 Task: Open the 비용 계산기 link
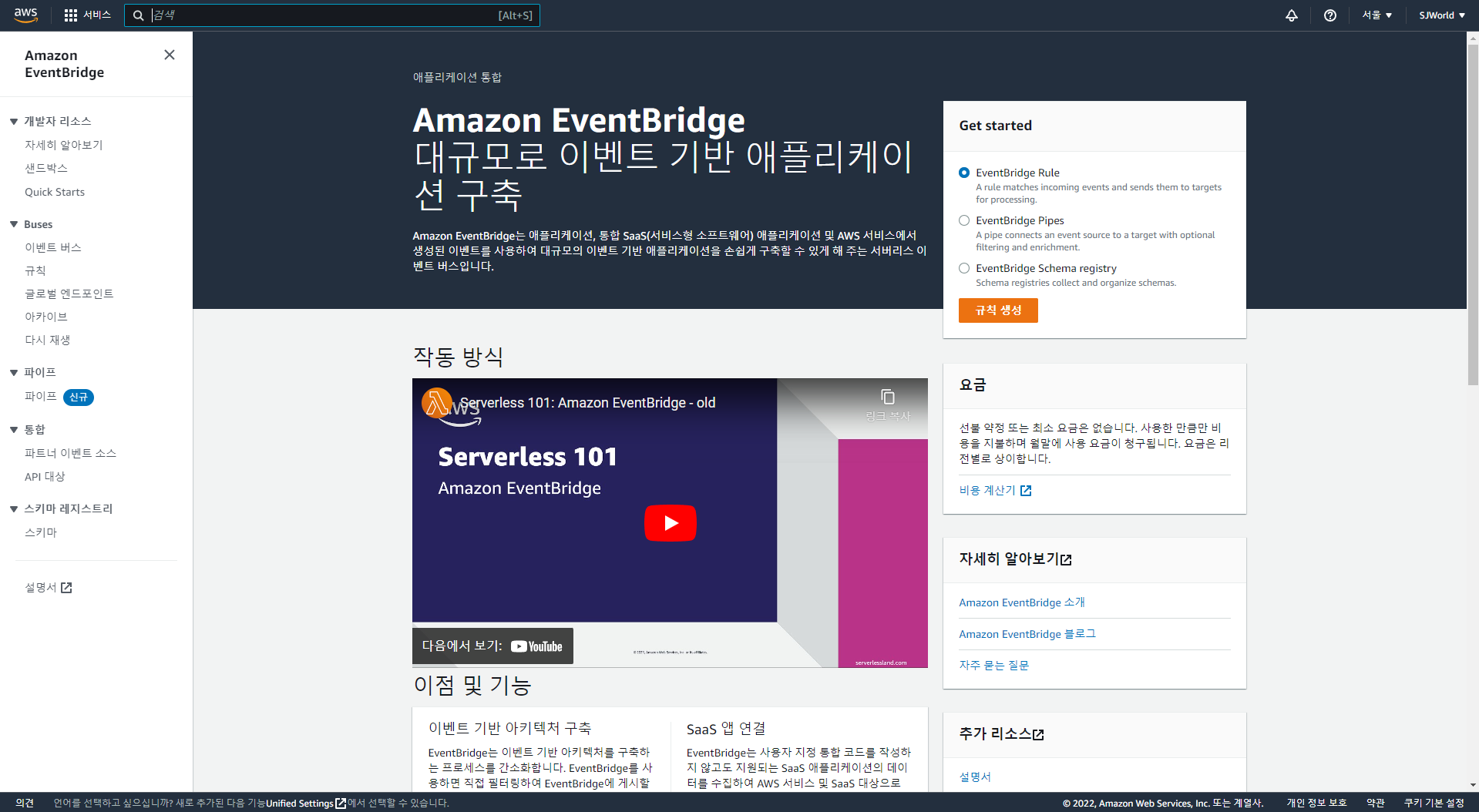[987, 491]
